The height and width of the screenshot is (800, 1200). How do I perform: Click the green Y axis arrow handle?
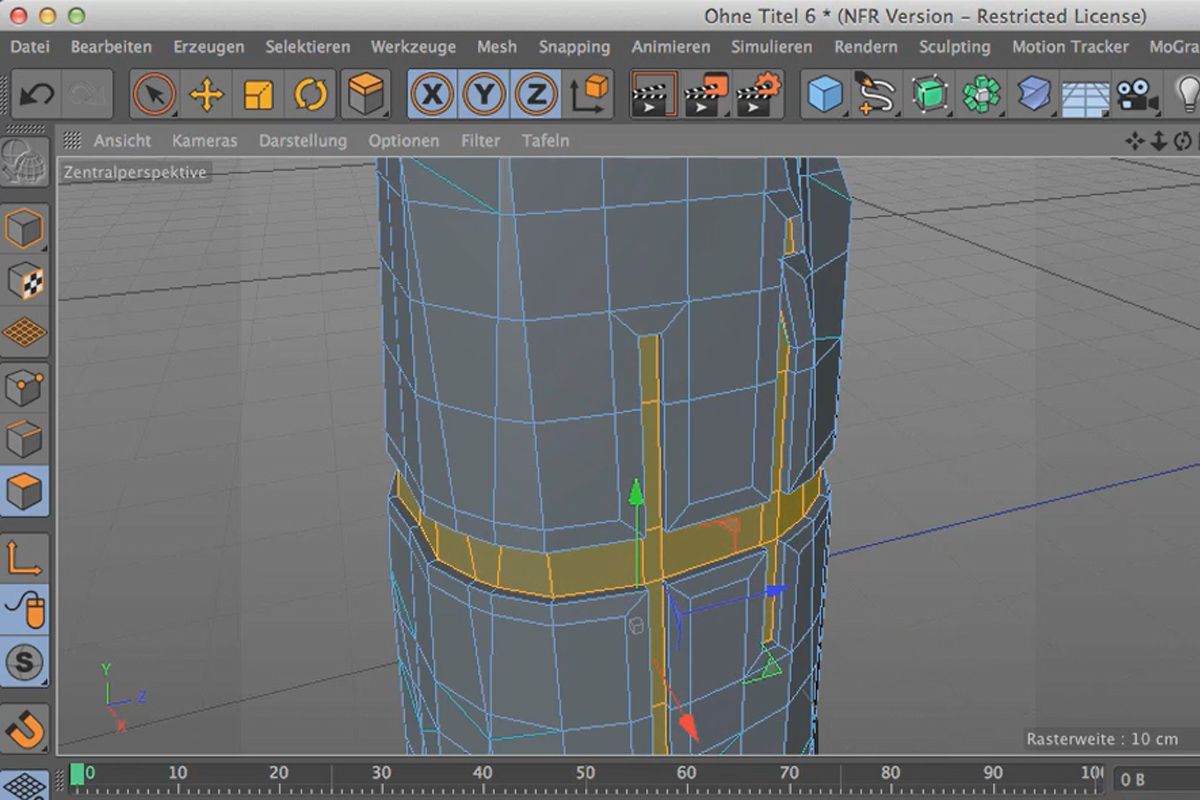635,491
